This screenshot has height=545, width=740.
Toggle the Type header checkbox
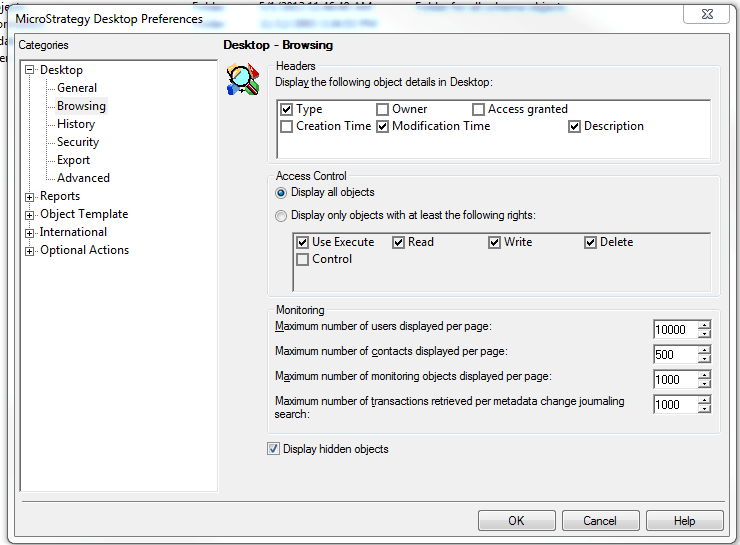(286, 109)
